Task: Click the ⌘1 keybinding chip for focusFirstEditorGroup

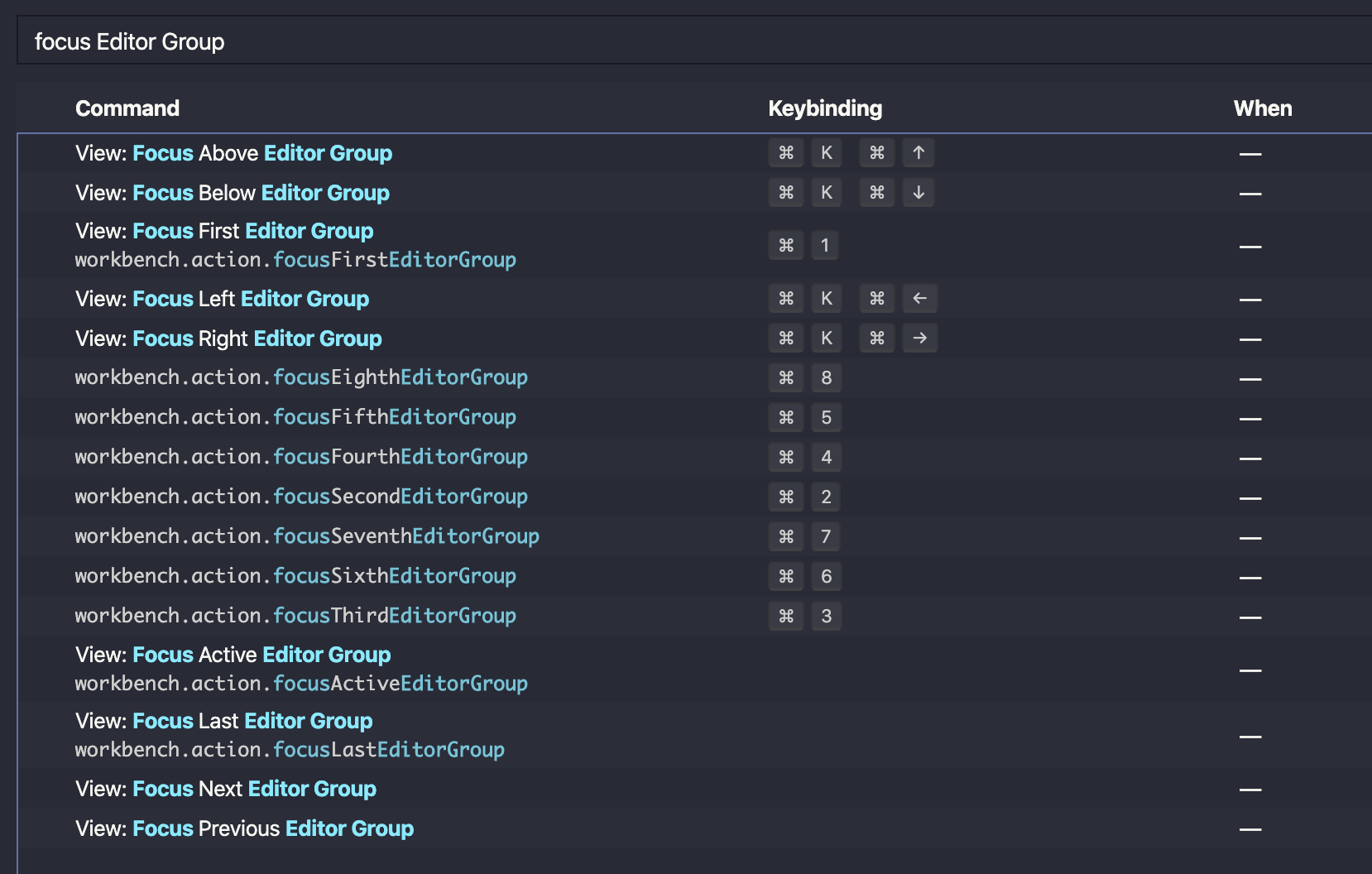Action: pyautogui.click(x=804, y=245)
